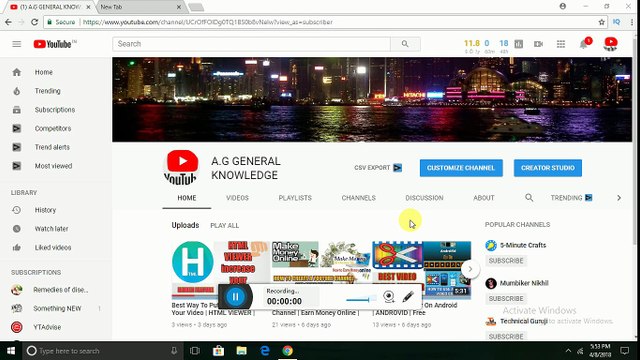Click the channel profile picture
Image resolution: width=640 pixels, height=360 pixels.
(181, 167)
